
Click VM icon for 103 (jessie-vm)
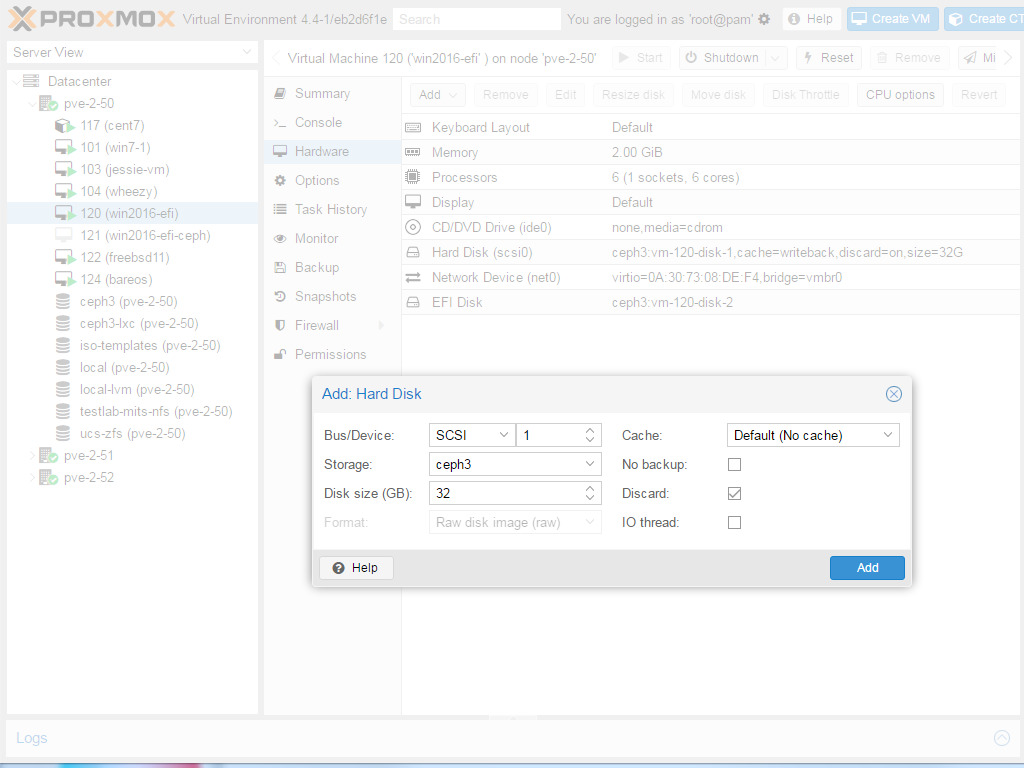point(65,170)
